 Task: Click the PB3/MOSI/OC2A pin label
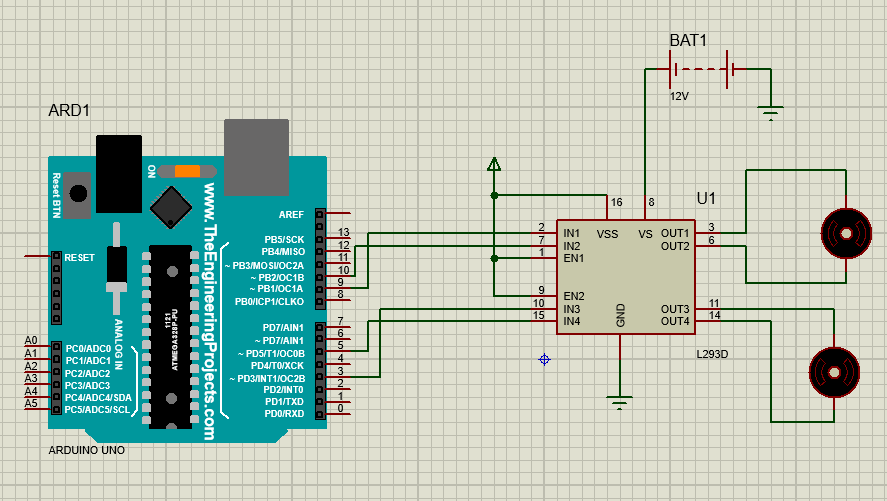click(x=264, y=265)
